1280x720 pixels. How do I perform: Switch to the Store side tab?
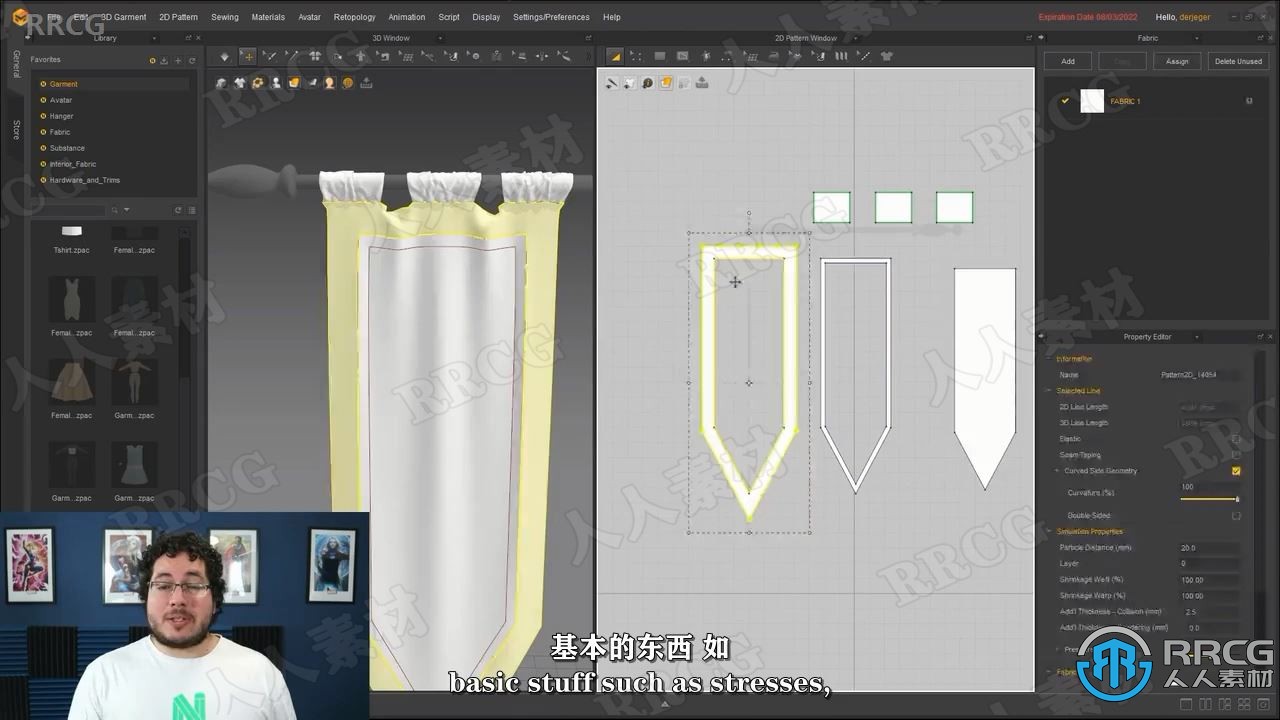tap(16, 130)
